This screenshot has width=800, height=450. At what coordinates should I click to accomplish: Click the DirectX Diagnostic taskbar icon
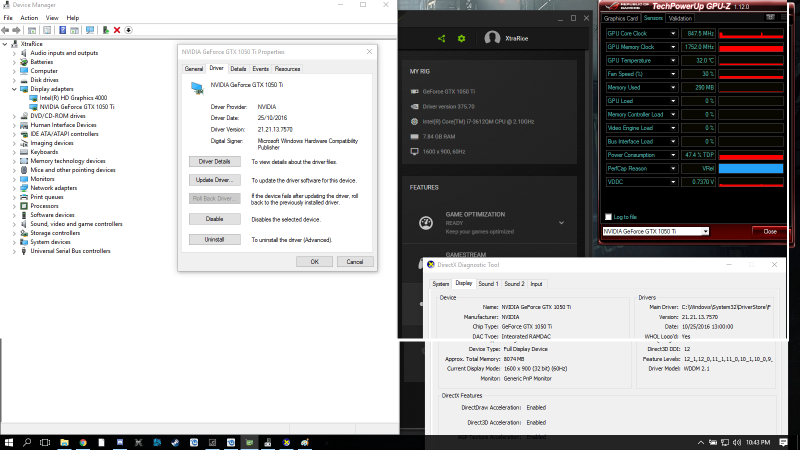coord(286,442)
